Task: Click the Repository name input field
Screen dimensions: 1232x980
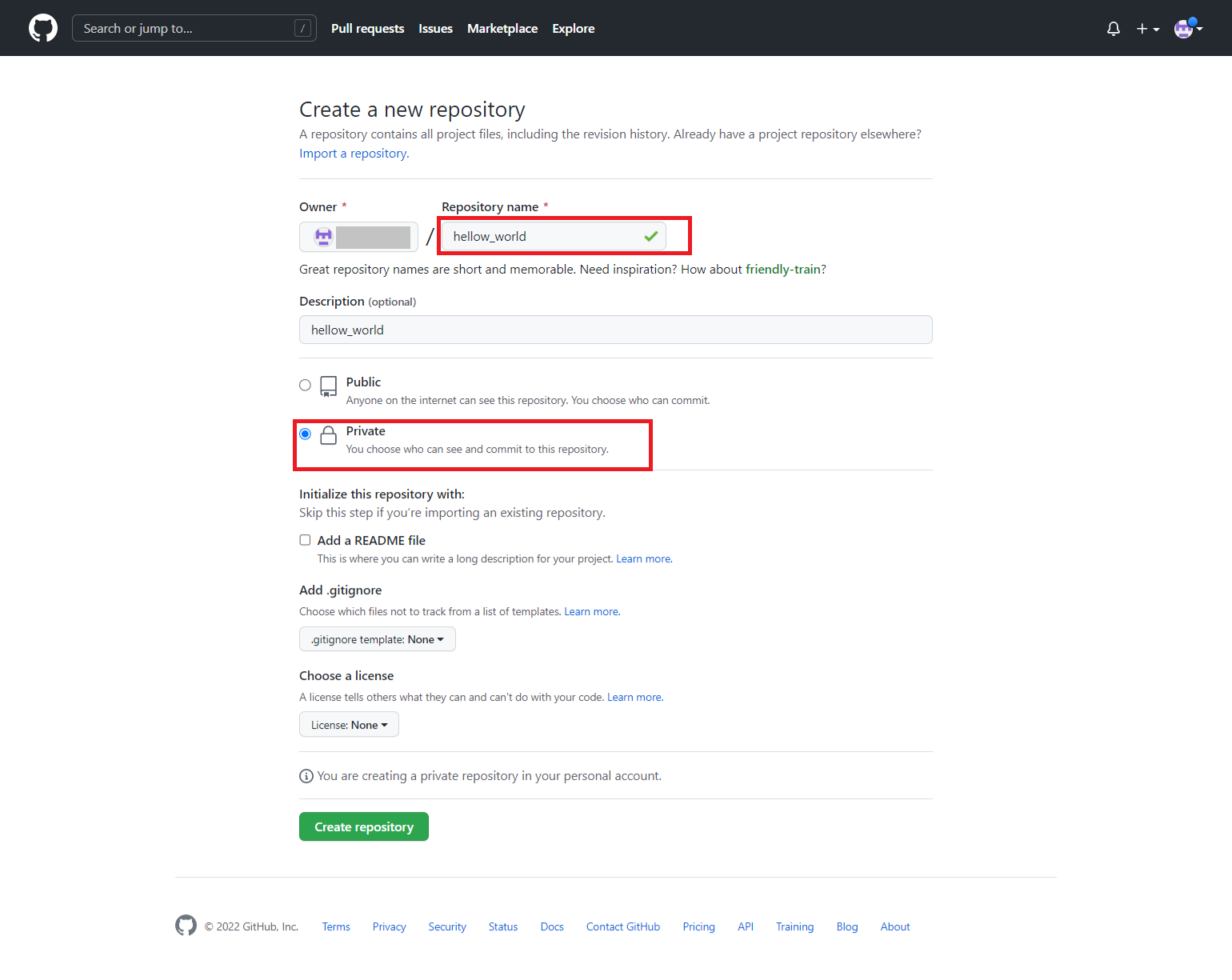Action: tap(544, 237)
